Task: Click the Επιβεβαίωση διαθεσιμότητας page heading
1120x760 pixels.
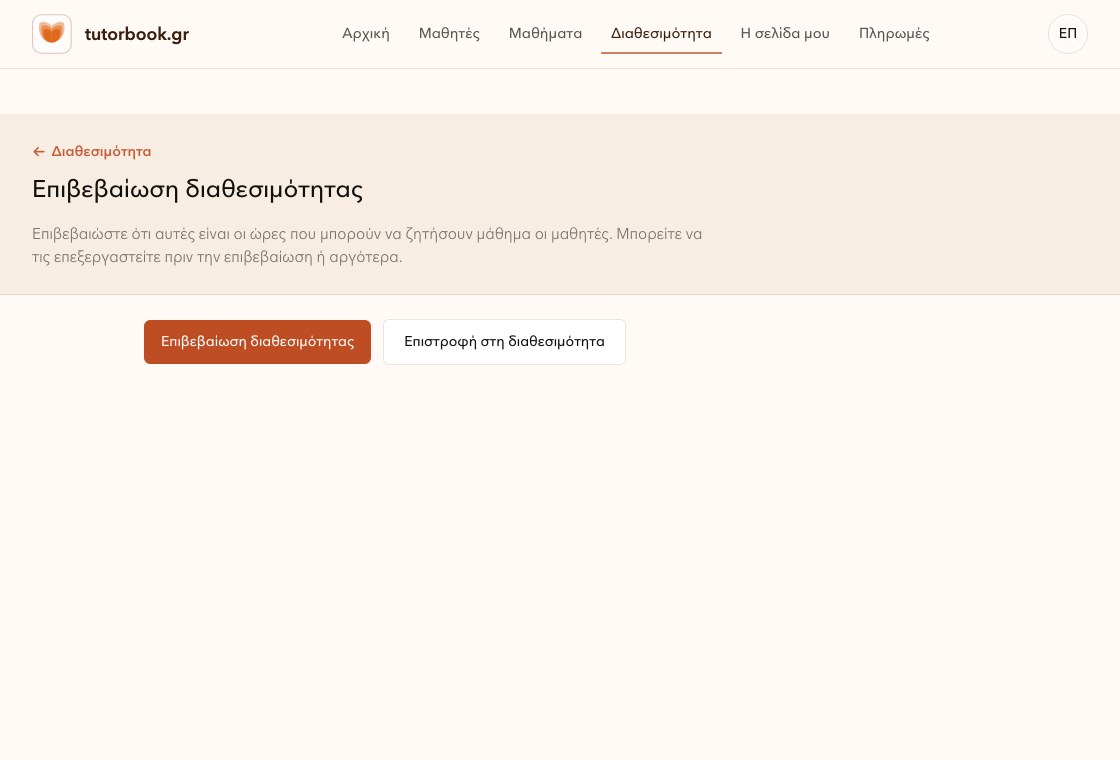Action: [x=198, y=189]
